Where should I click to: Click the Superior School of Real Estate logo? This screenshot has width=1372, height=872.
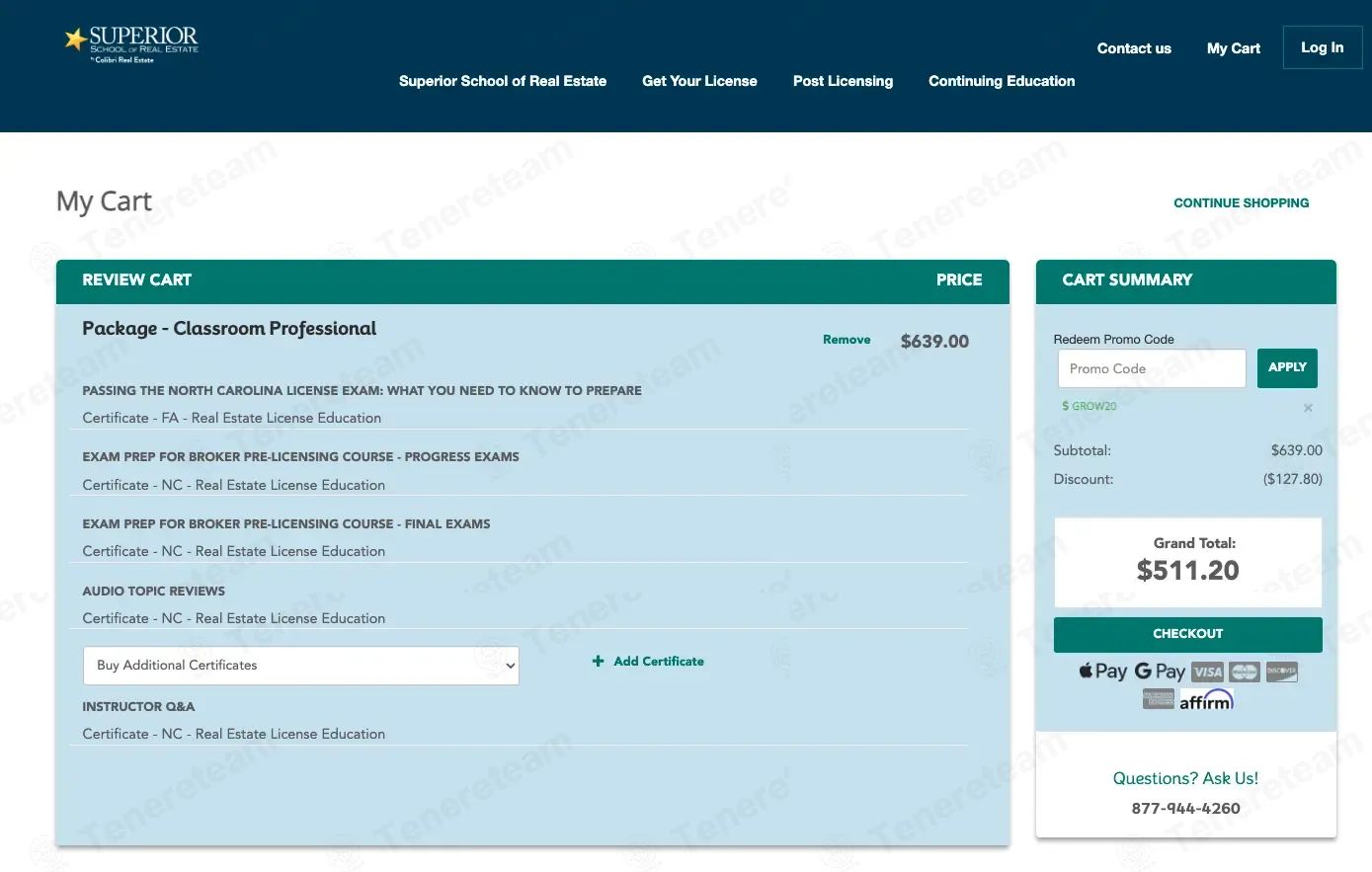[132, 43]
